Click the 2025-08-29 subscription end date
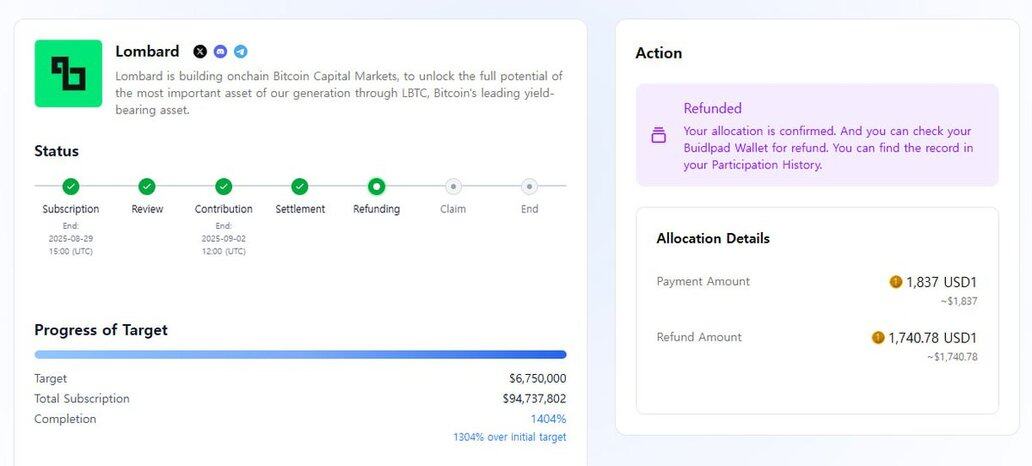This screenshot has width=1032, height=466. click(x=70, y=238)
